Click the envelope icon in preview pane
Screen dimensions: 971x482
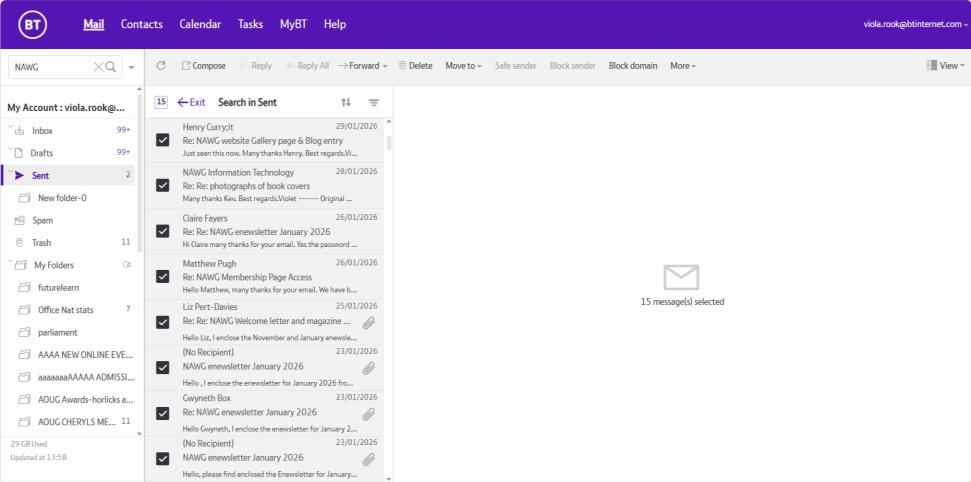(681, 277)
